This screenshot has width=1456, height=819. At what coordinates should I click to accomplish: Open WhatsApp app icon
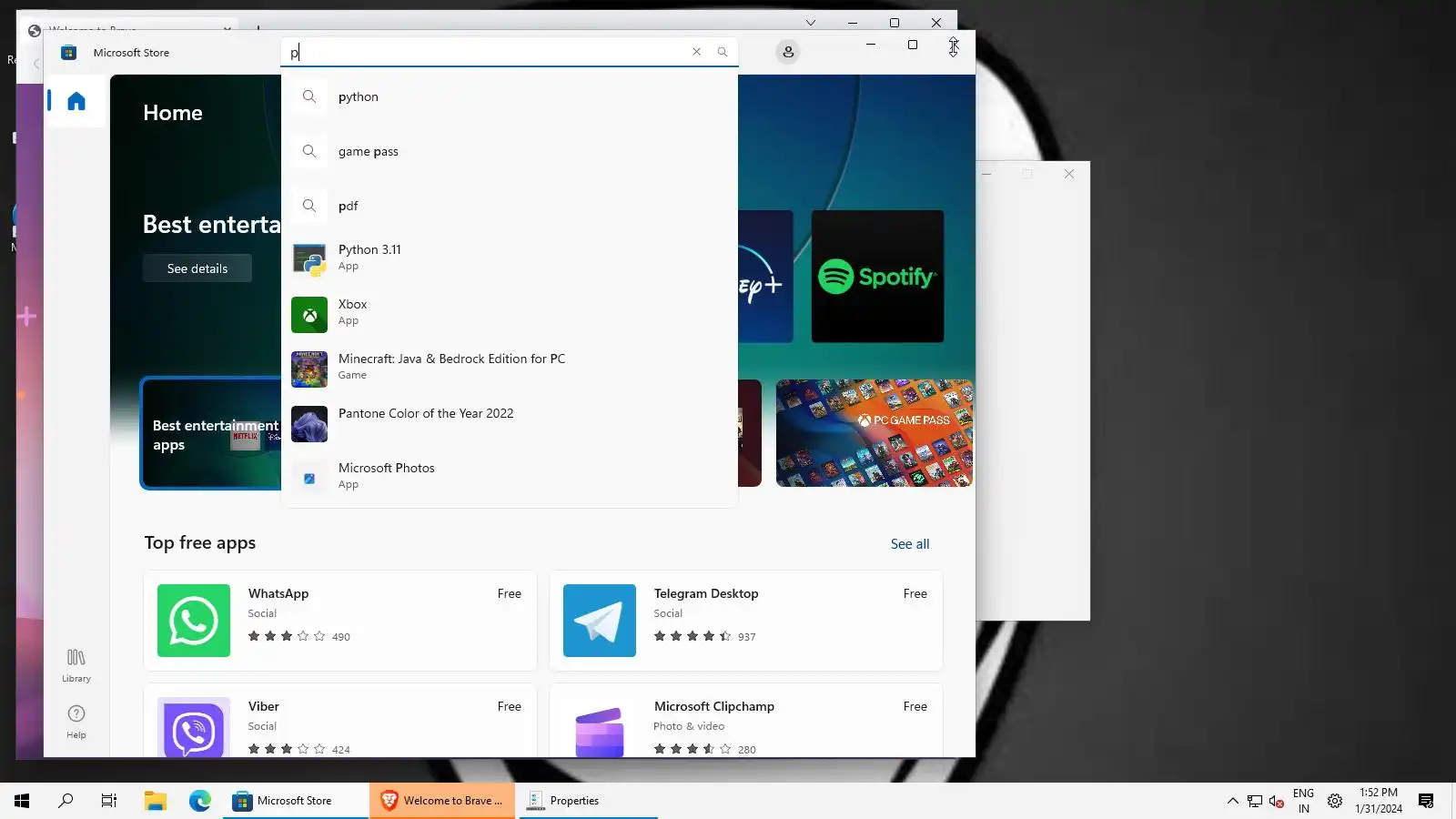point(194,621)
